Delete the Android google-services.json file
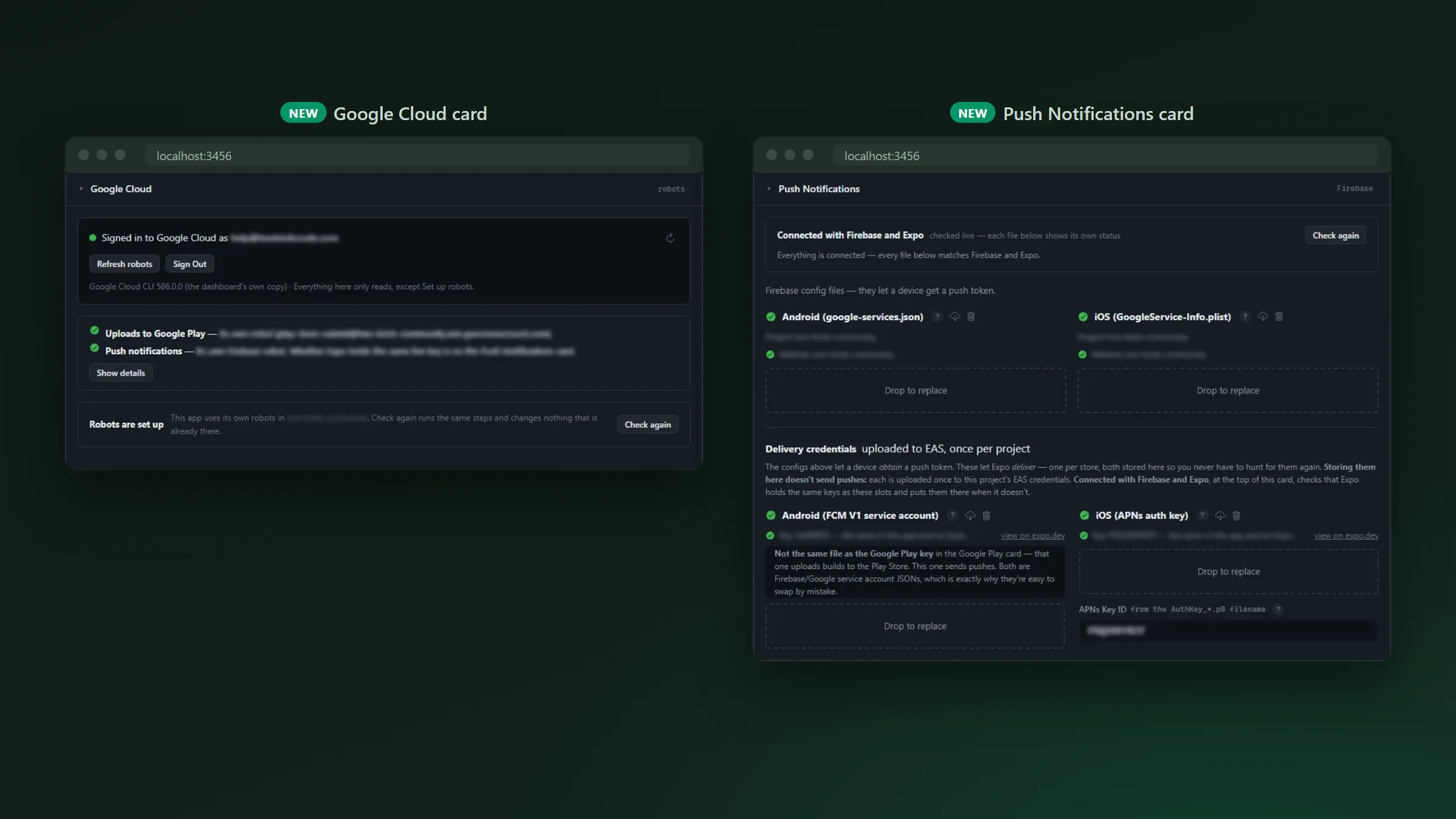 click(971, 317)
